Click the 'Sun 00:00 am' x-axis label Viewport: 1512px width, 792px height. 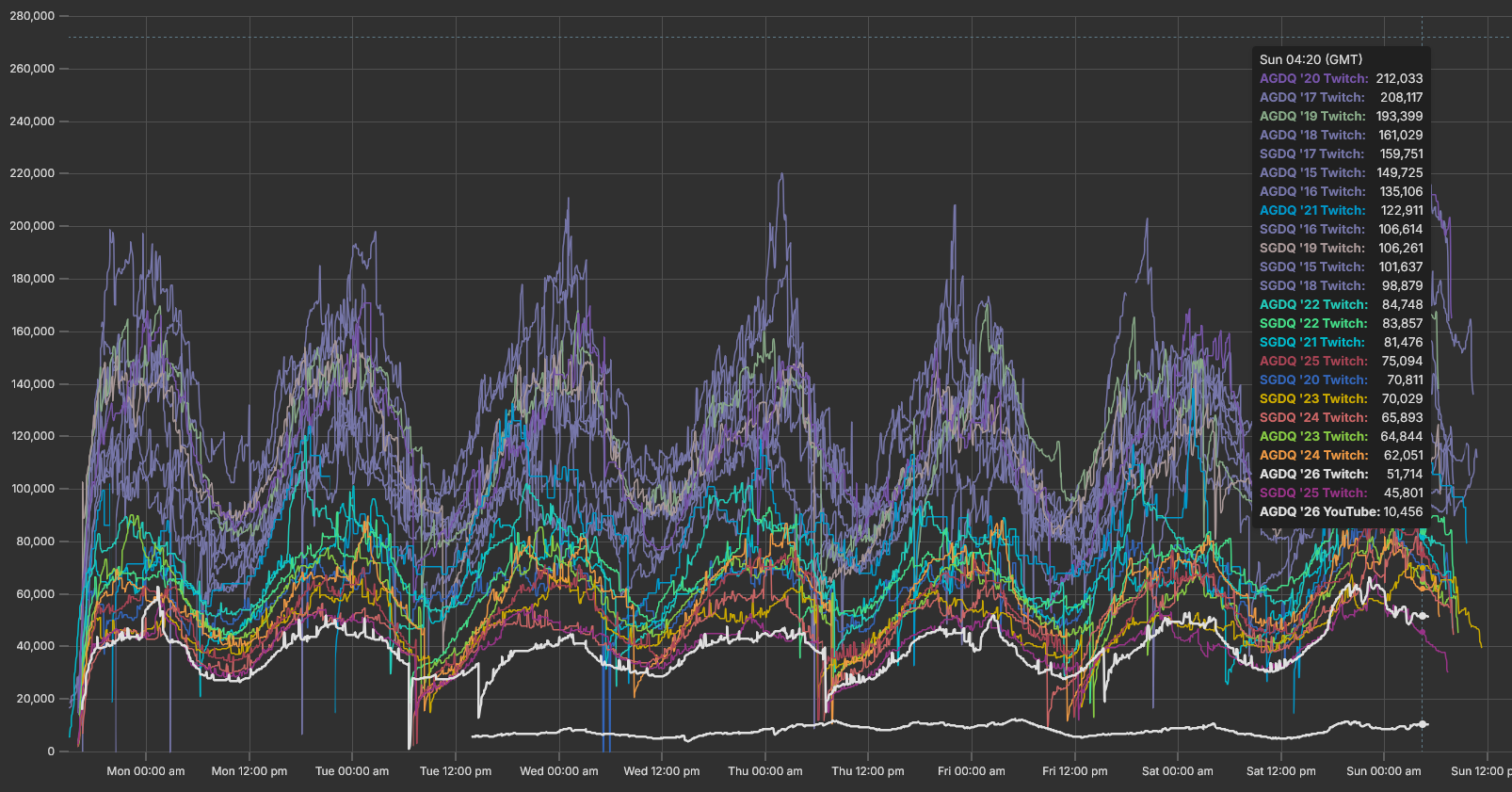(1384, 771)
